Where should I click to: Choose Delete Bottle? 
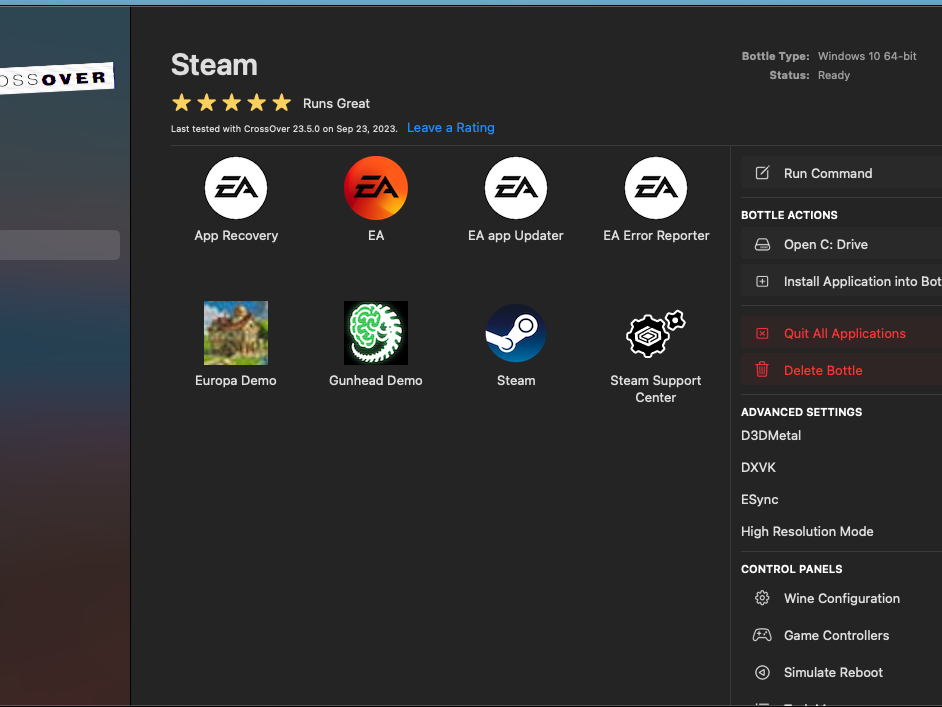[841, 370]
